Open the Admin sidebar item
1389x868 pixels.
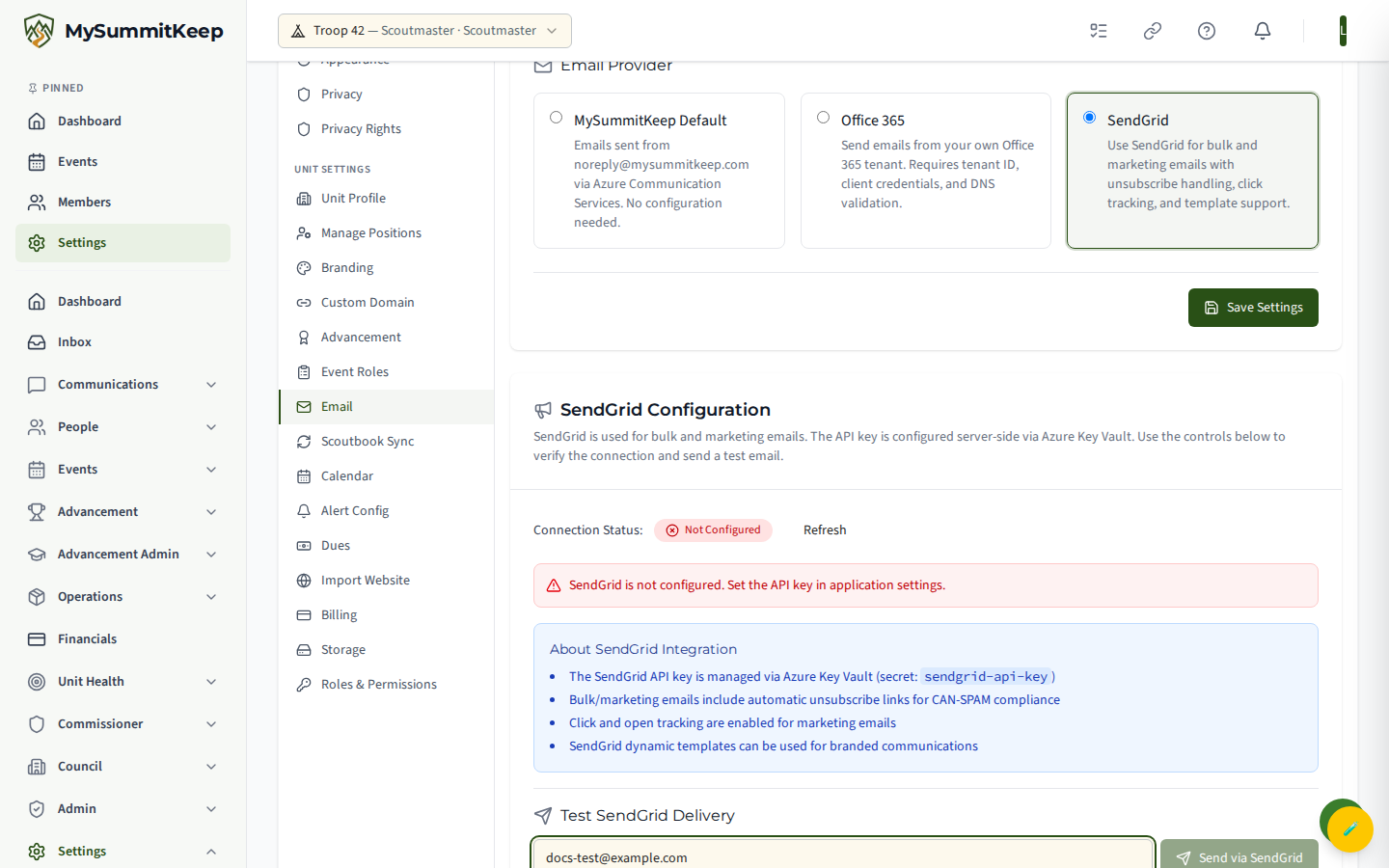[x=123, y=809]
